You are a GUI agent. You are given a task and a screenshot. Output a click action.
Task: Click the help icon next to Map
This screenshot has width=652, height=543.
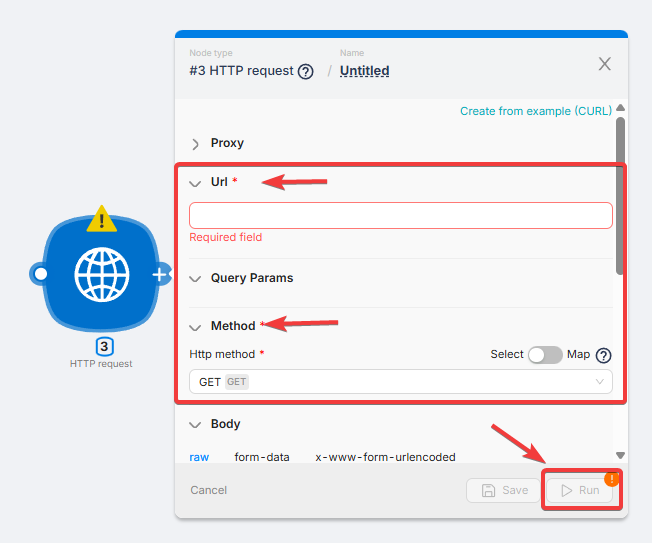[x=603, y=355]
